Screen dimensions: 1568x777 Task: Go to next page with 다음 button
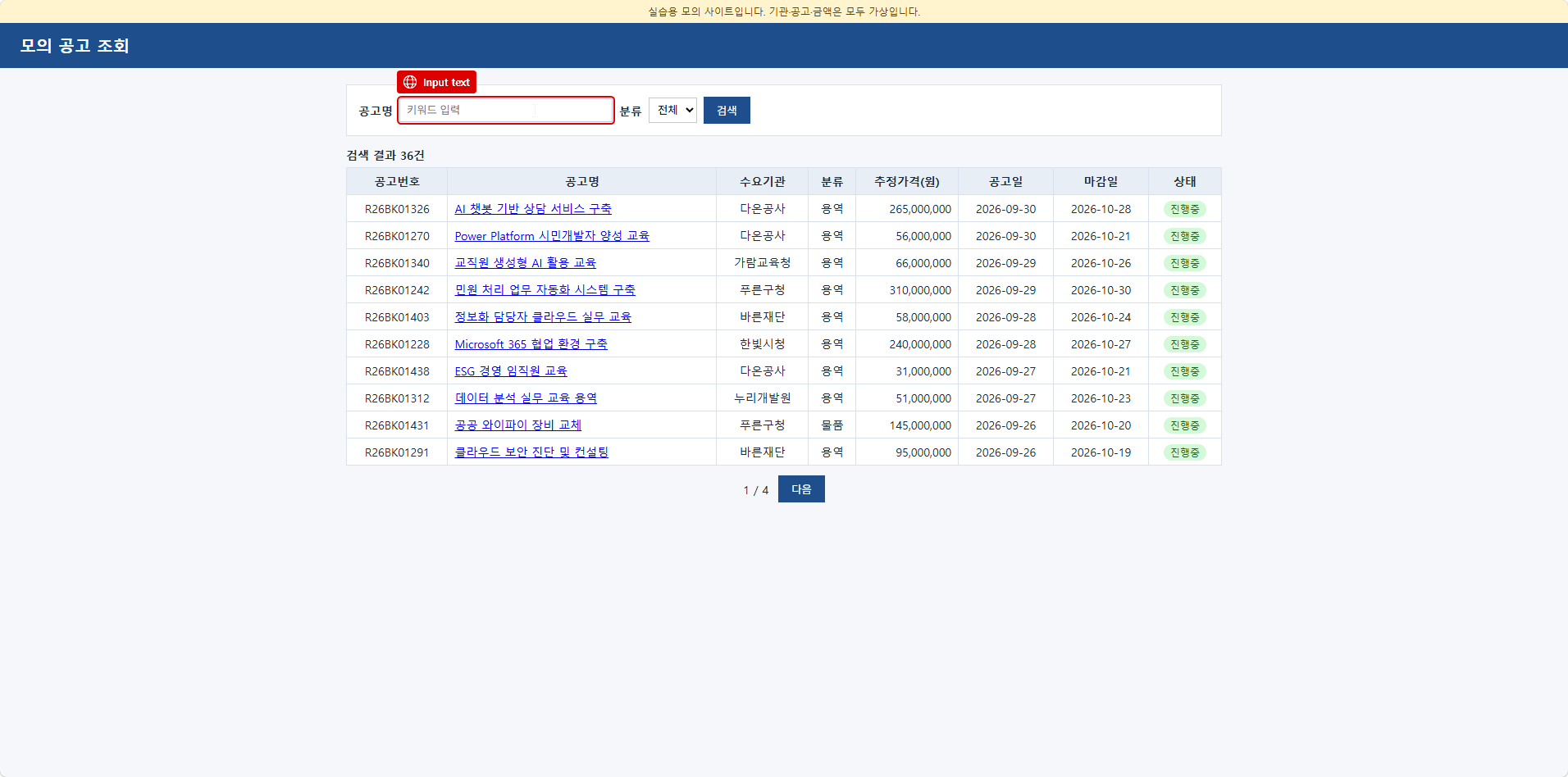pyautogui.click(x=801, y=489)
